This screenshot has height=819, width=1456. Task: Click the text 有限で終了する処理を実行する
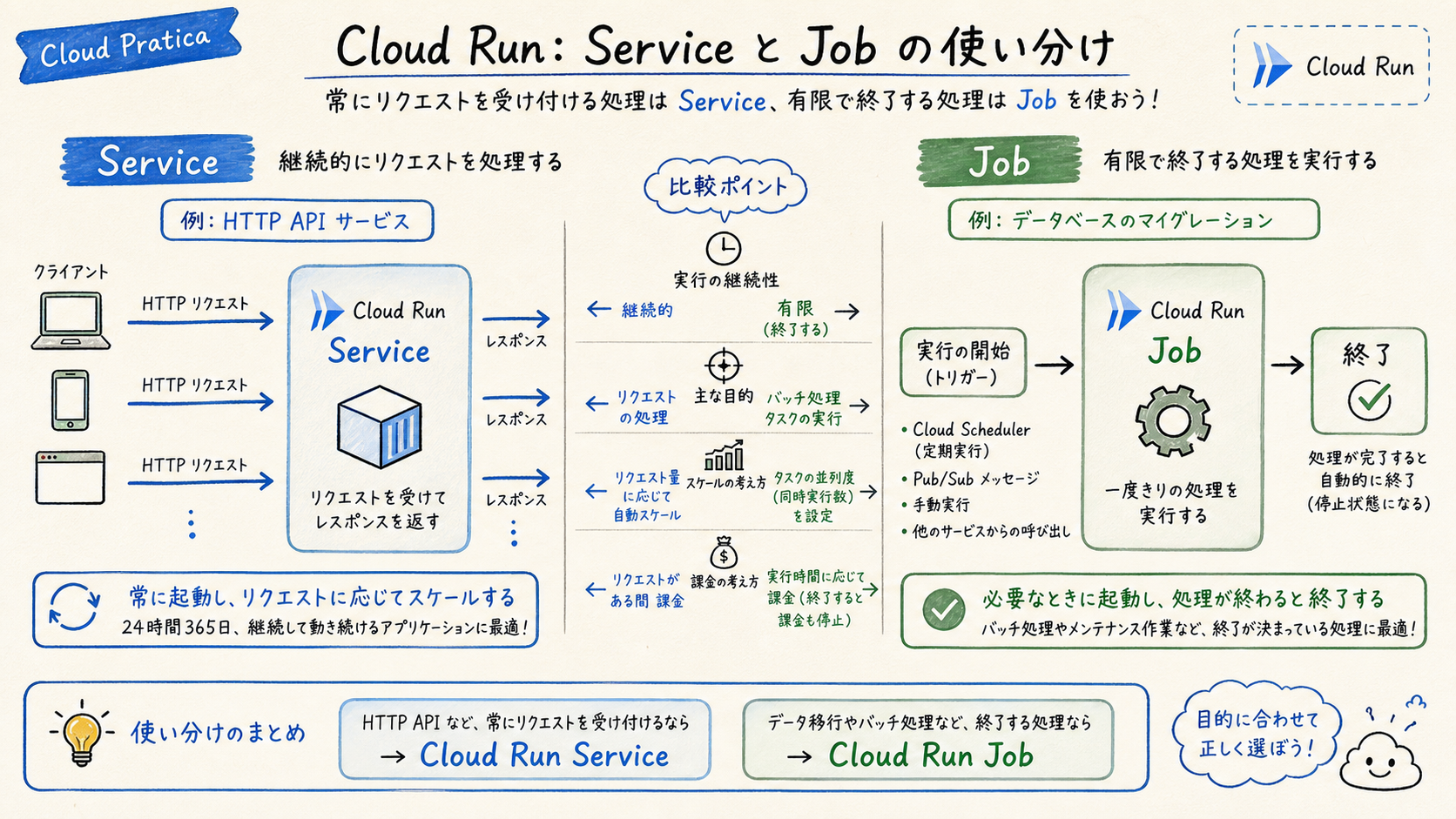point(1240,161)
